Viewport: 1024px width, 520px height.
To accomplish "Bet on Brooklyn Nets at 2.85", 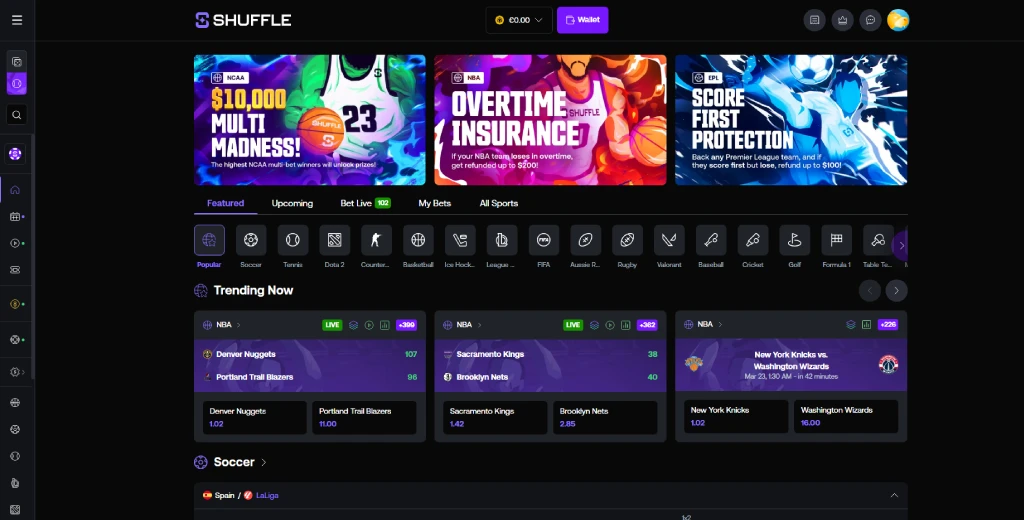I will [x=605, y=417].
